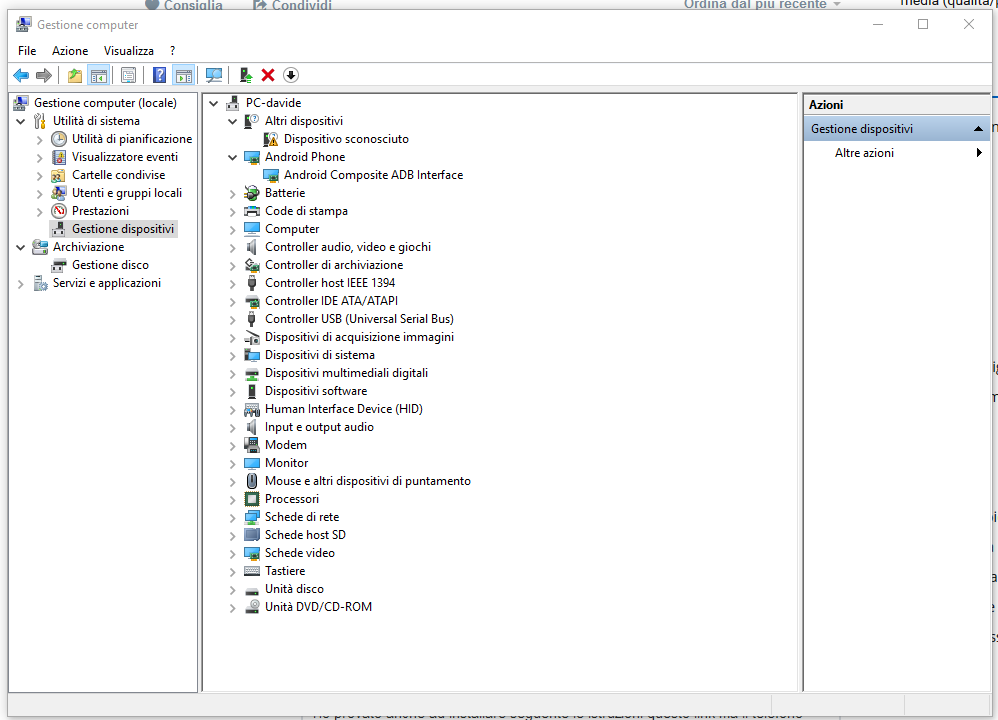Expand Utenti e gruppi locali node
This screenshot has height=720, width=998.
click(x=40, y=194)
